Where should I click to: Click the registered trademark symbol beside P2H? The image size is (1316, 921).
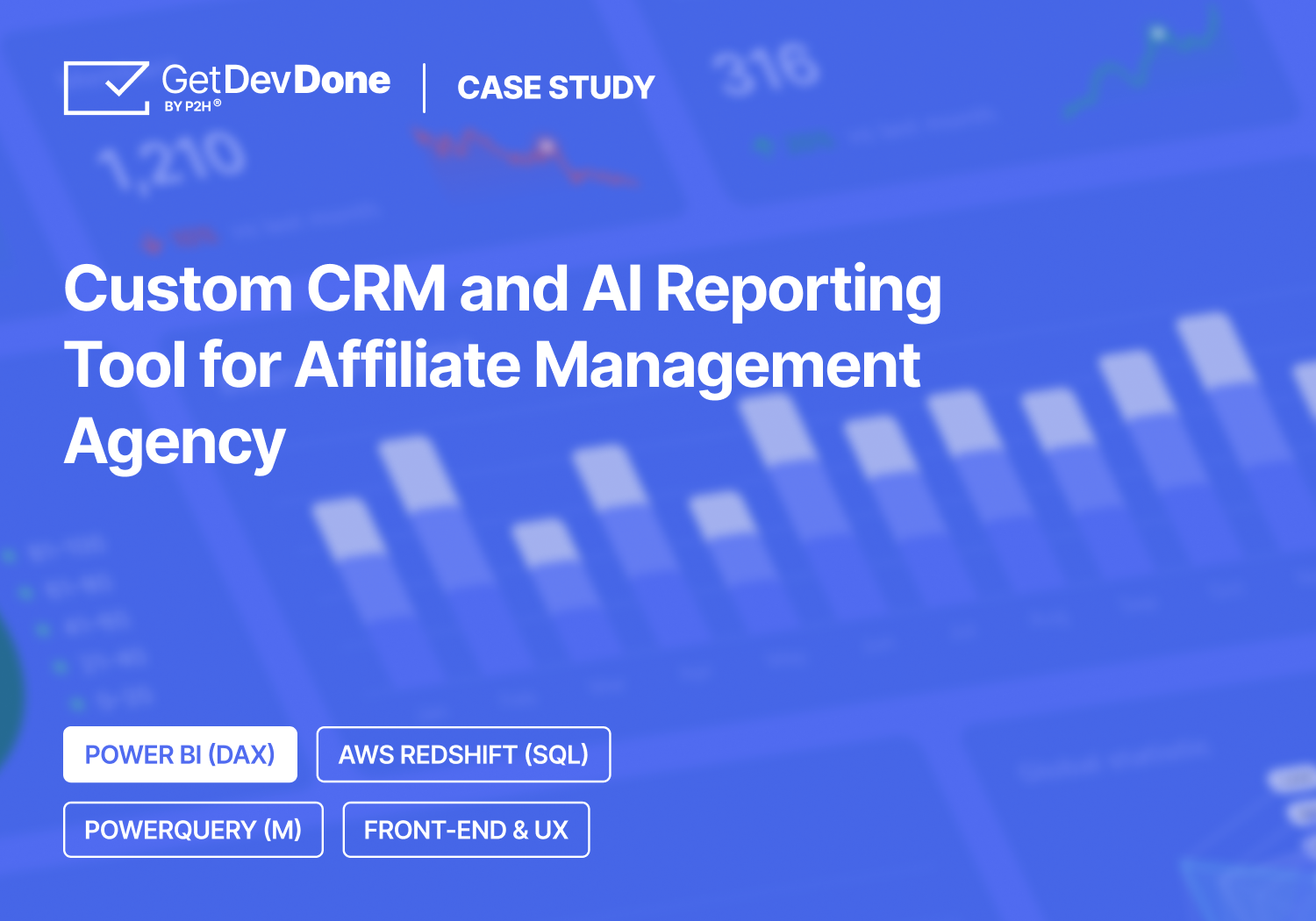pyautogui.click(x=218, y=104)
